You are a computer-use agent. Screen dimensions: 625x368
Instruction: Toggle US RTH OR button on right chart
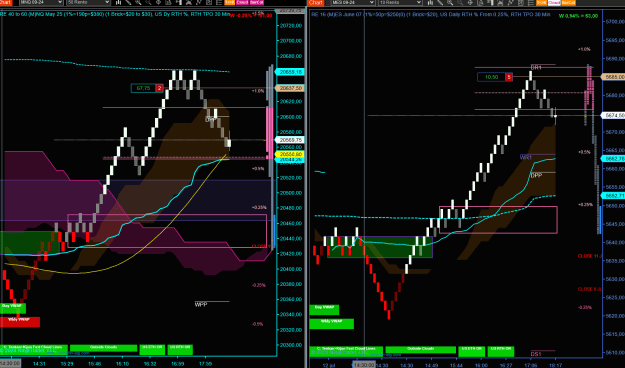click(501, 351)
